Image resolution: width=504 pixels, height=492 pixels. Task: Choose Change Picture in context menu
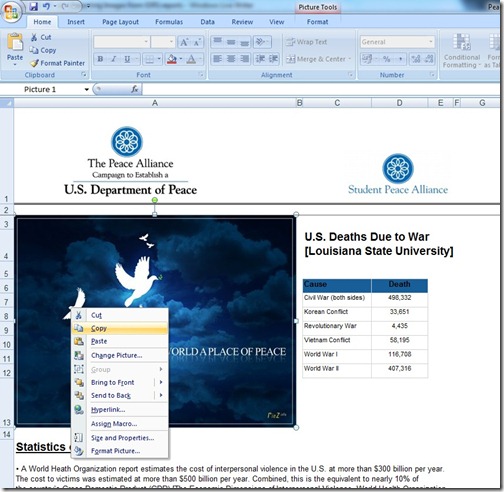[120, 355]
